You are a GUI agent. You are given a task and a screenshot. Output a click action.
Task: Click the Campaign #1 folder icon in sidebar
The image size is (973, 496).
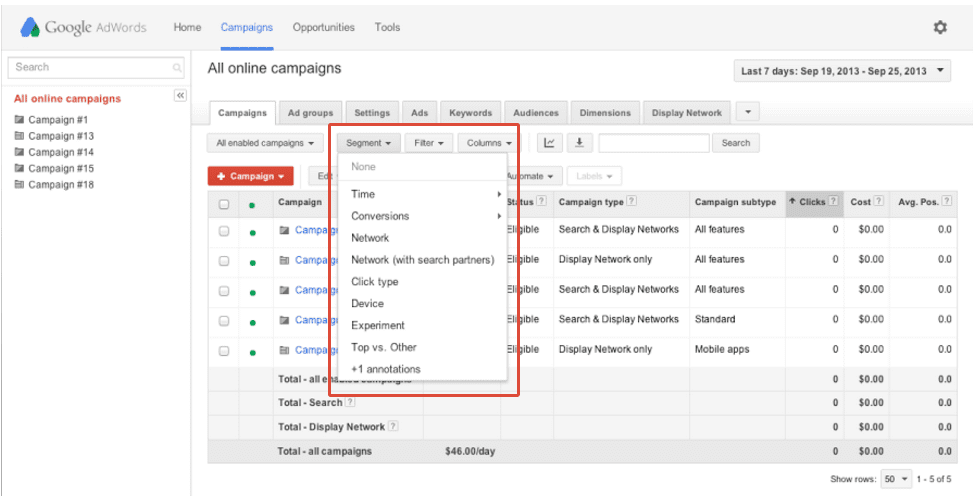[19, 120]
